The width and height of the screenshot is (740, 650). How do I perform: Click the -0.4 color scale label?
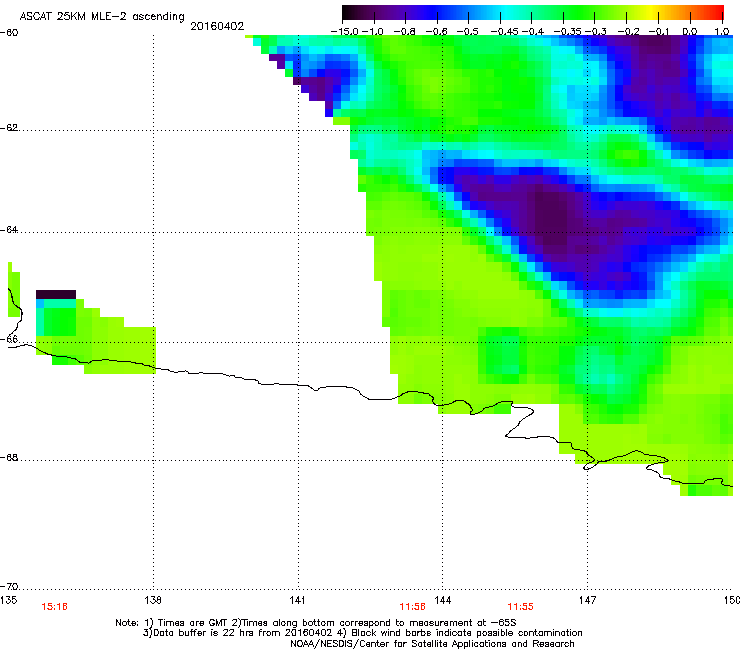pos(532,32)
